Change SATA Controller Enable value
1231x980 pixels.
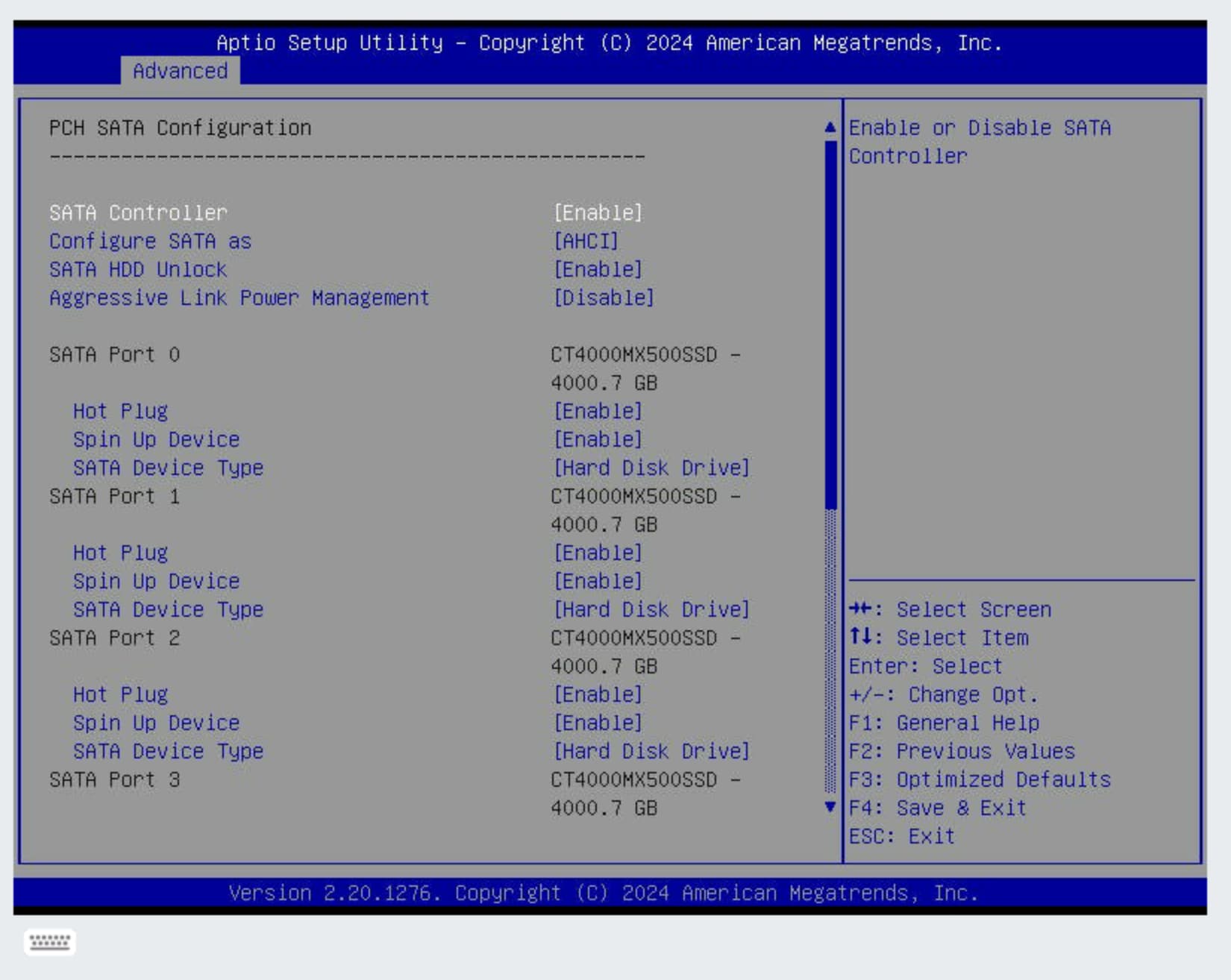[x=598, y=213]
